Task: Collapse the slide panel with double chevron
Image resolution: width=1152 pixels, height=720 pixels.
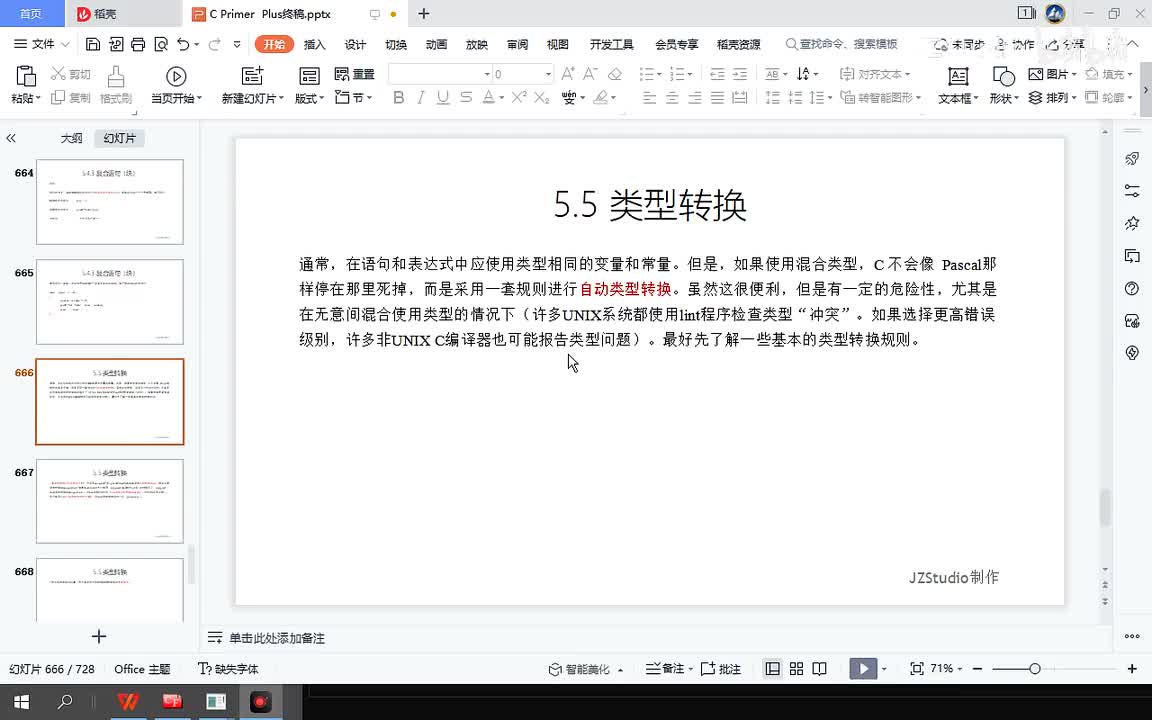Action: [11, 138]
